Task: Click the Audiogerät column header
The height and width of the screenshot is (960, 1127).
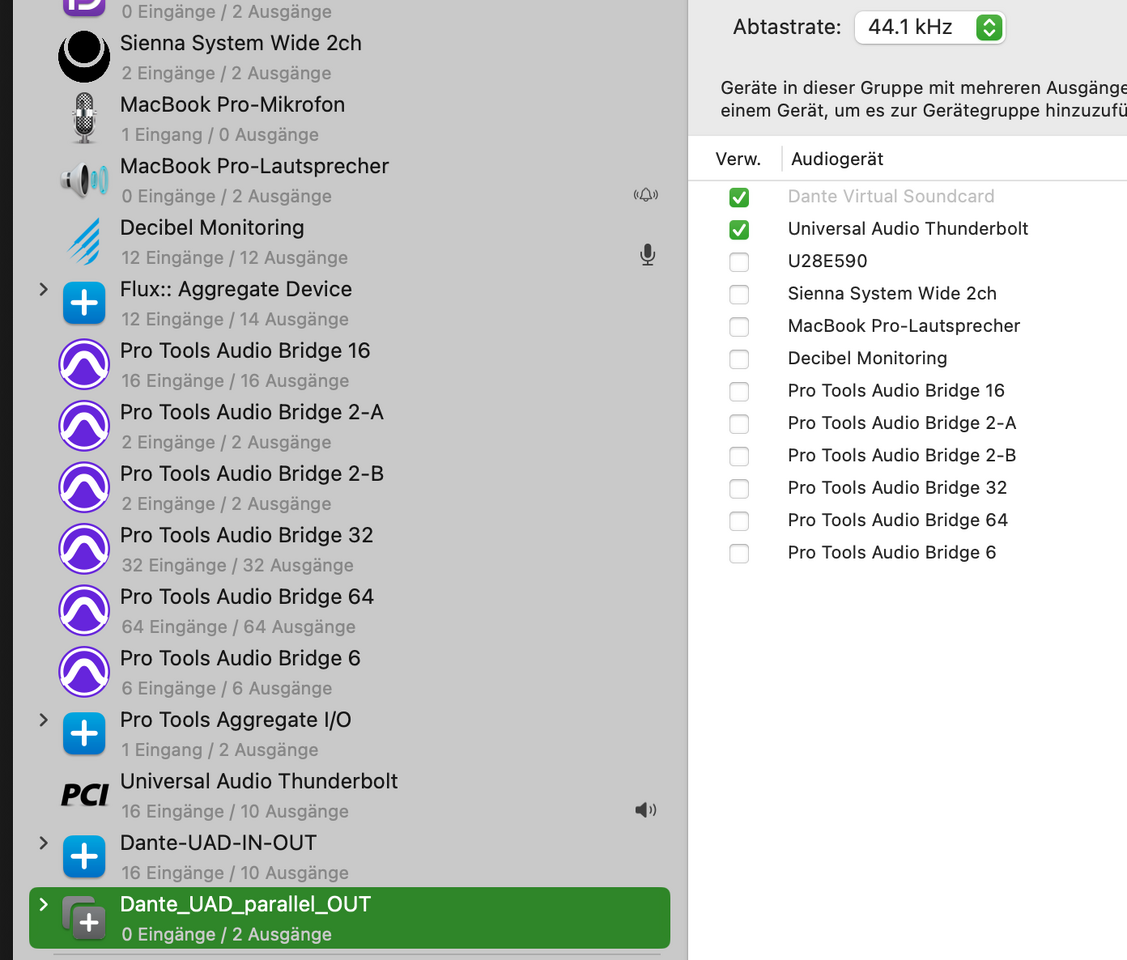Action: [837, 159]
